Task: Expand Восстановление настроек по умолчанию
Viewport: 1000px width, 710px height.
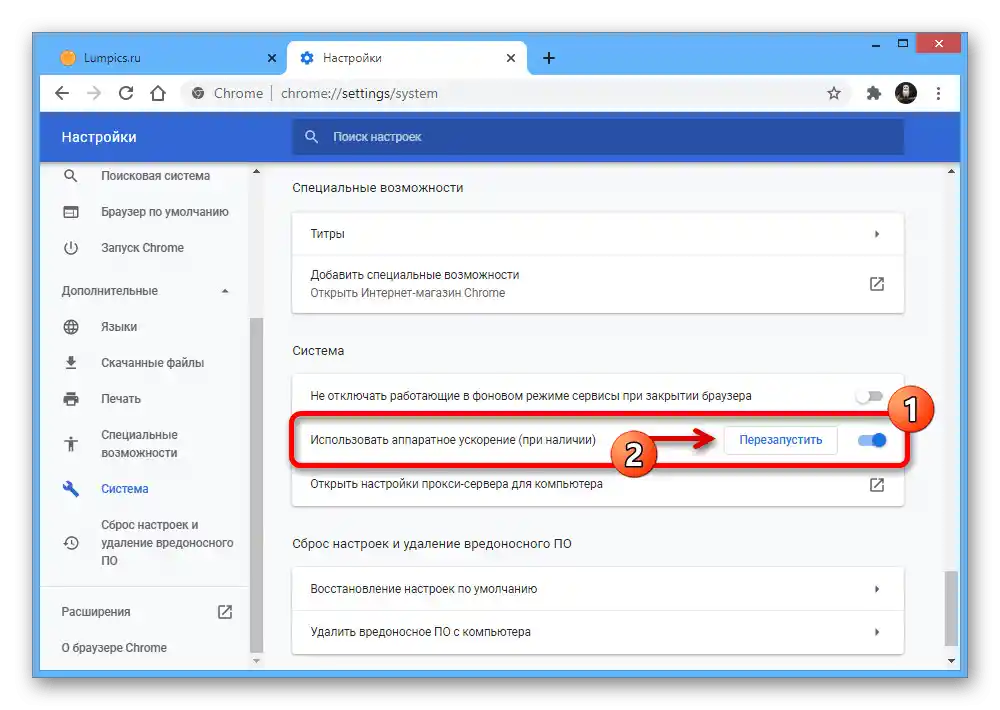Action: click(877, 590)
